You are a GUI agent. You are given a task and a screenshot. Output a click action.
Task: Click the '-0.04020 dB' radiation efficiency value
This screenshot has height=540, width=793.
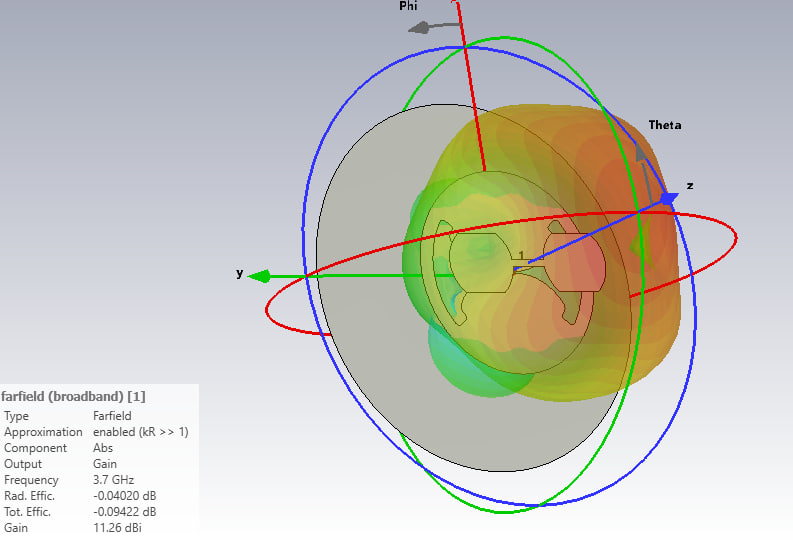tap(125, 496)
